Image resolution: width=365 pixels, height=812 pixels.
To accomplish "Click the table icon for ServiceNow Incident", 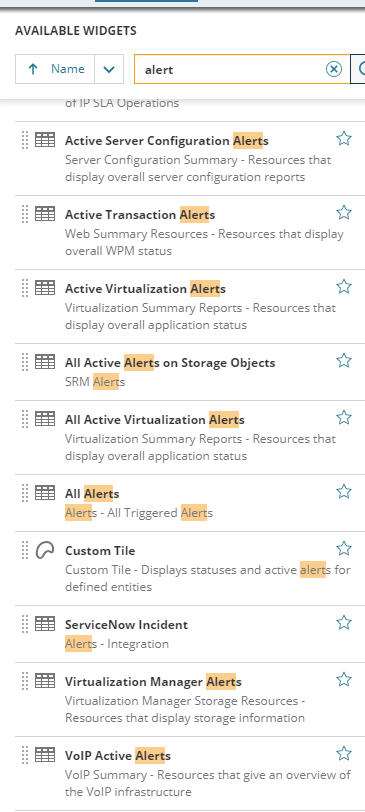I will 45,624.
